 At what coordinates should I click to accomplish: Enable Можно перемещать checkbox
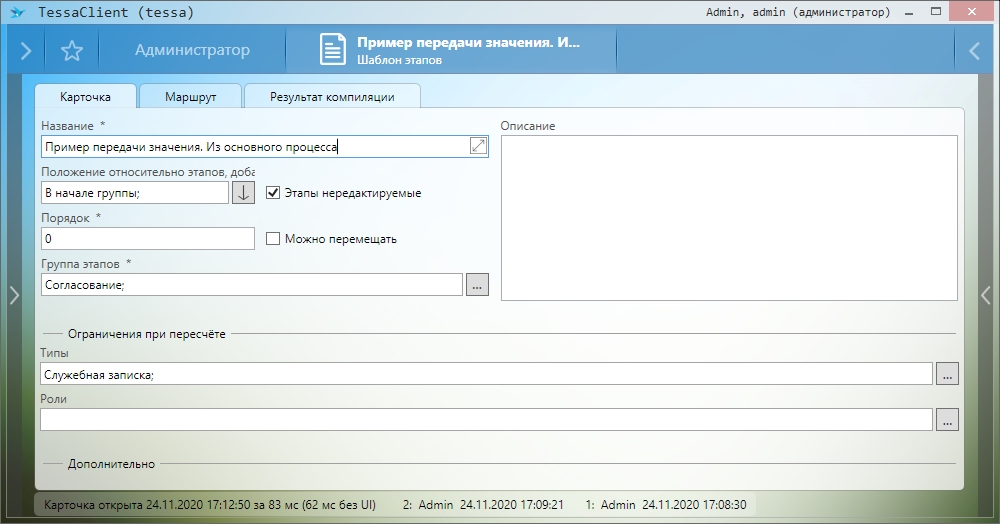(x=273, y=239)
